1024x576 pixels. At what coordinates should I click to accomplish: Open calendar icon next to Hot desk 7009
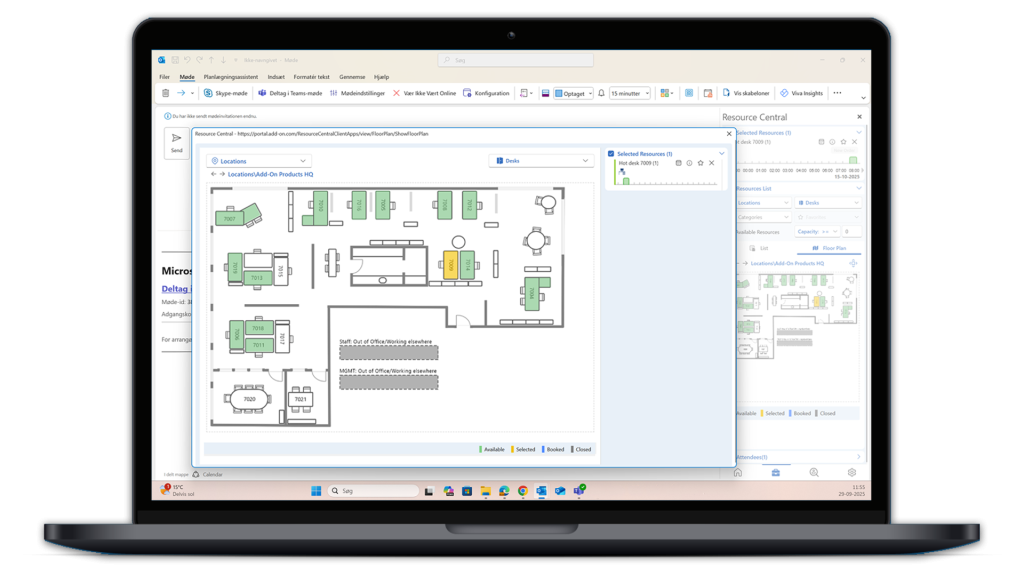pyautogui.click(x=678, y=163)
